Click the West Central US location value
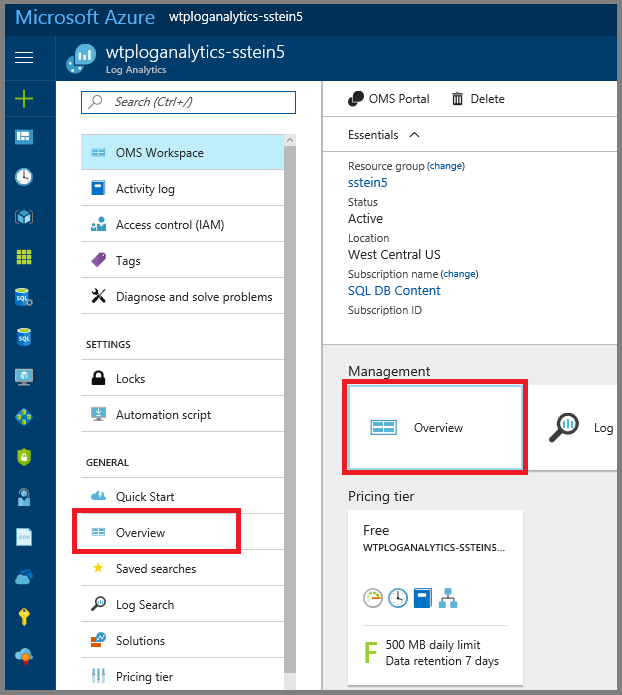 coord(394,254)
